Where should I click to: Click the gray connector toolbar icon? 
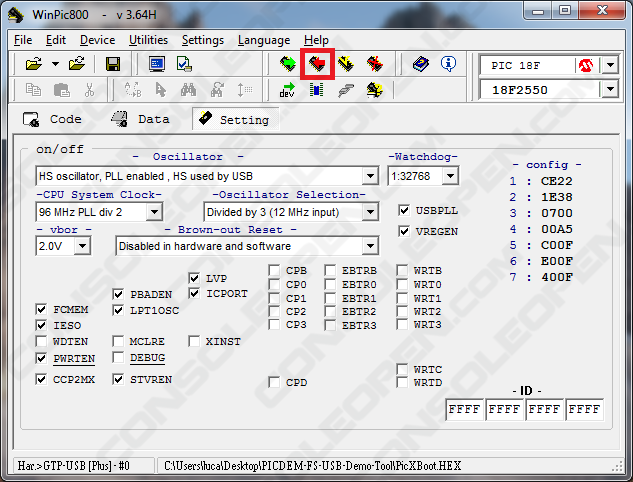(346, 90)
